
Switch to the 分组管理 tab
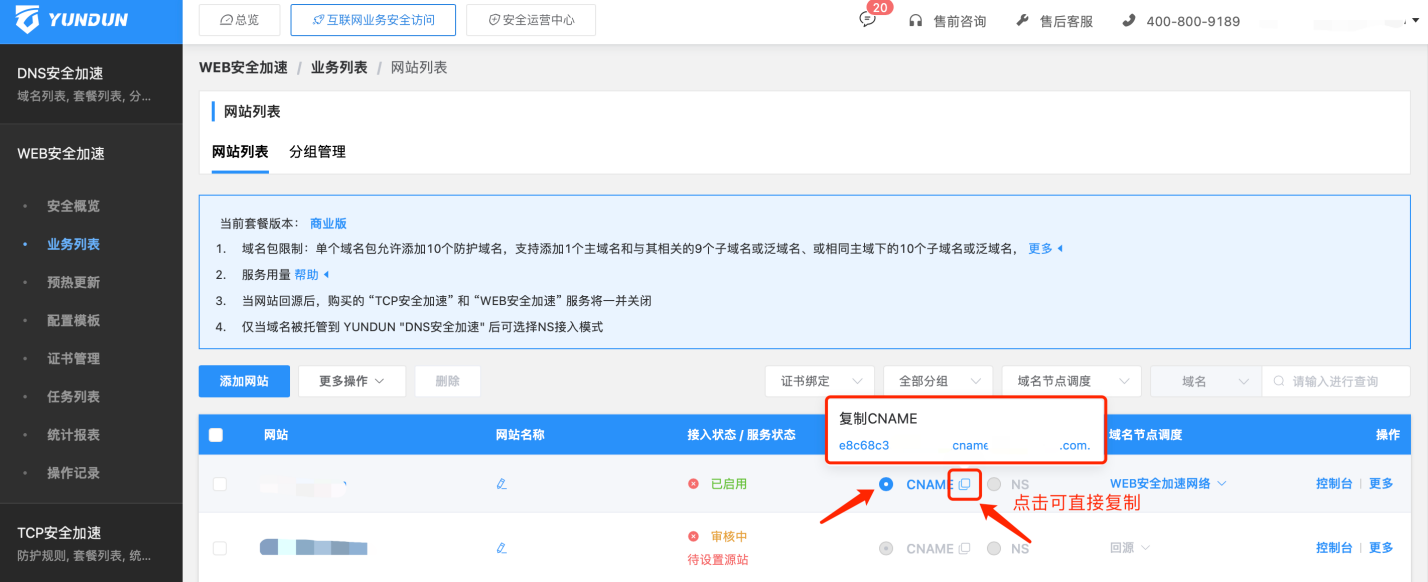(x=317, y=152)
